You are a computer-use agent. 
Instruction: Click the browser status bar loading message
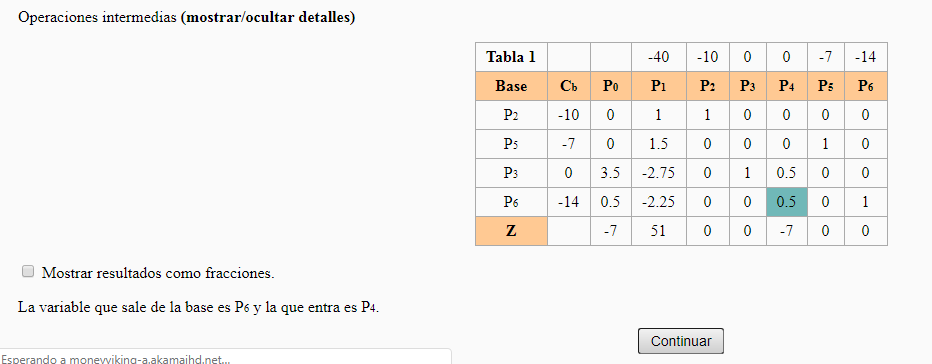point(116,359)
